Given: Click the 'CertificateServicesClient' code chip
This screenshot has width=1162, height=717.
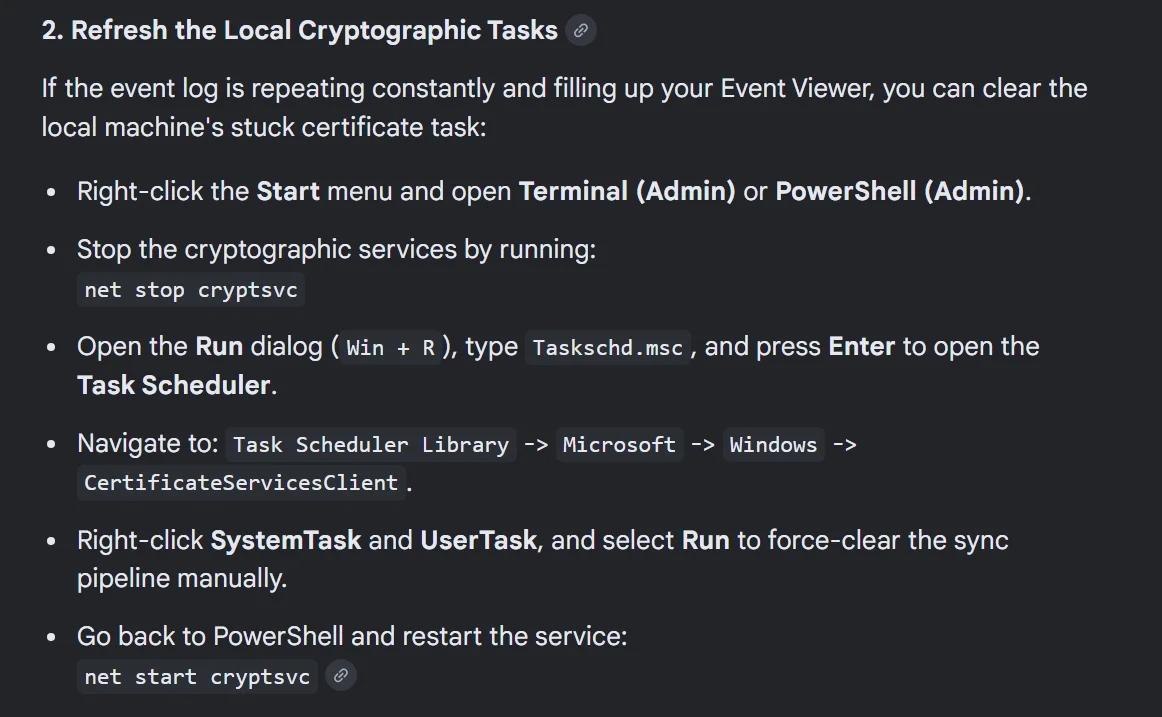Looking at the screenshot, I should click(242, 483).
